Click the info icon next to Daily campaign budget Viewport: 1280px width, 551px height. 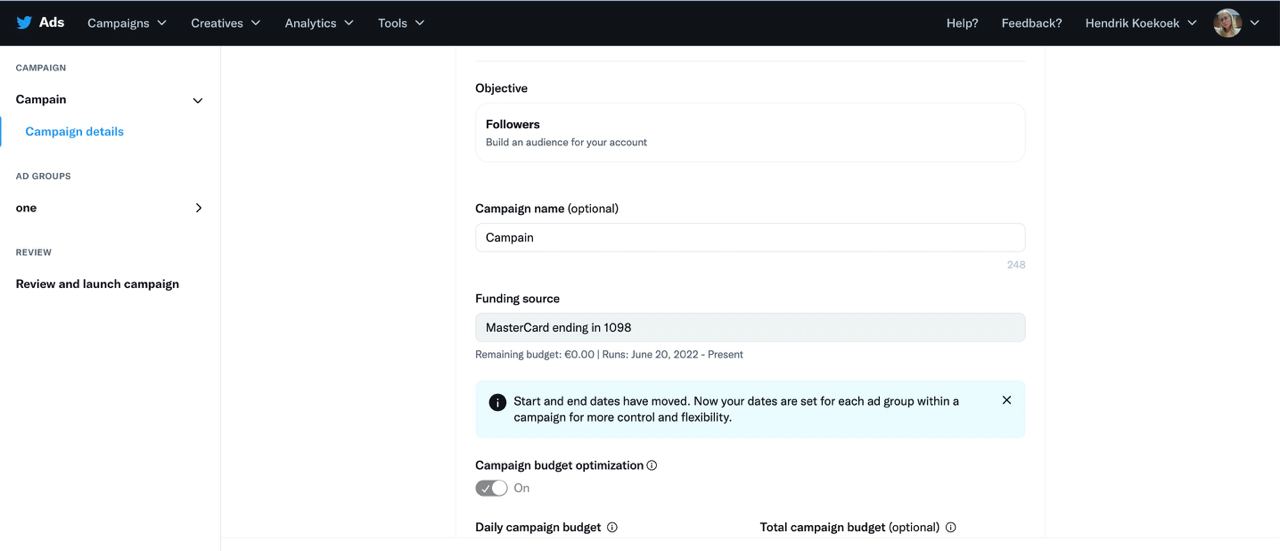[612, 527]
